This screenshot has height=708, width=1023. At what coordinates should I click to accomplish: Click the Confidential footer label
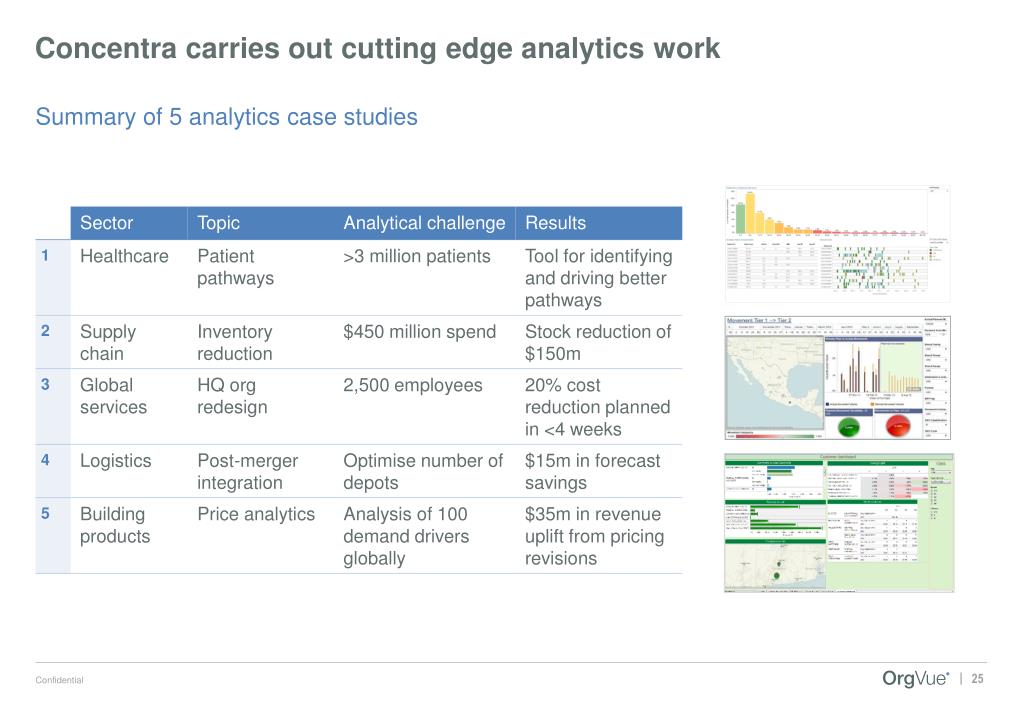pyautogui.click(x=59, y=680)
